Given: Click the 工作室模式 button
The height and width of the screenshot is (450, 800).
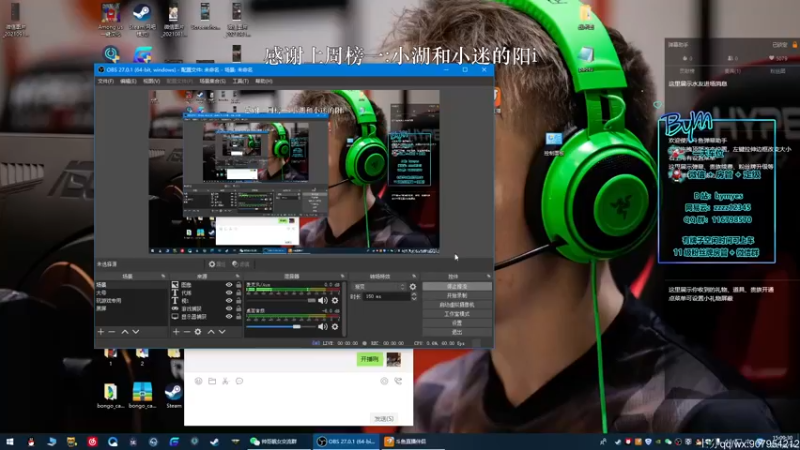Looking at the screenshot, I should (x=457, y=314).
